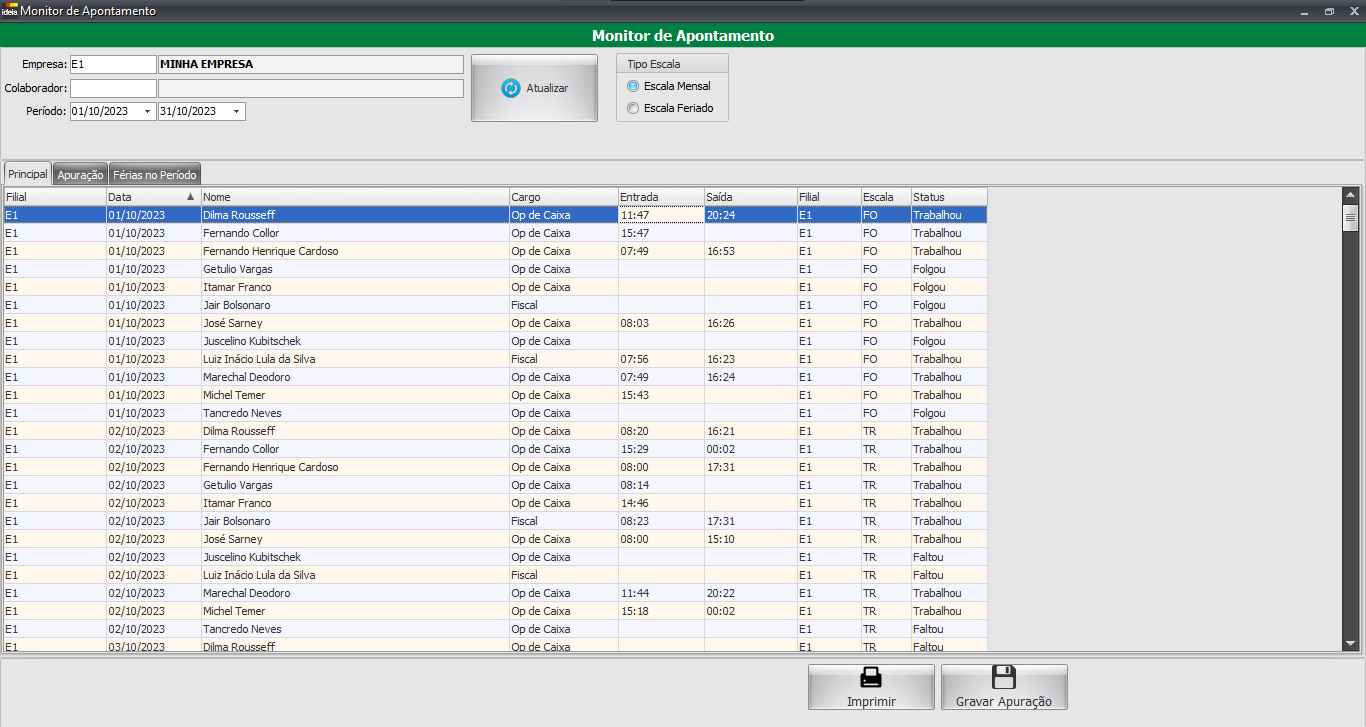Click scrollbar up arrow in the grid

point(1350,195)
